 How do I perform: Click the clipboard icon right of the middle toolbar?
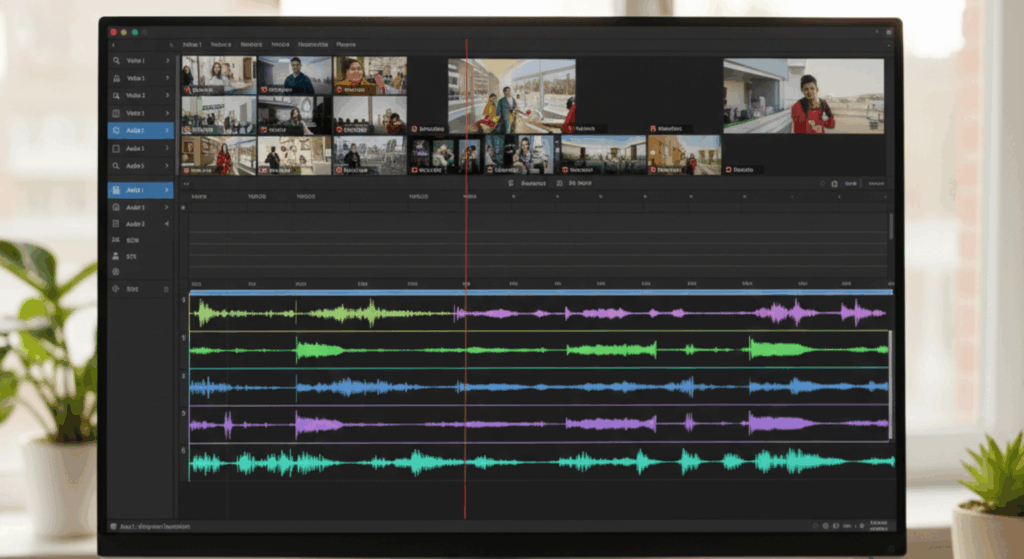point(834,184)
